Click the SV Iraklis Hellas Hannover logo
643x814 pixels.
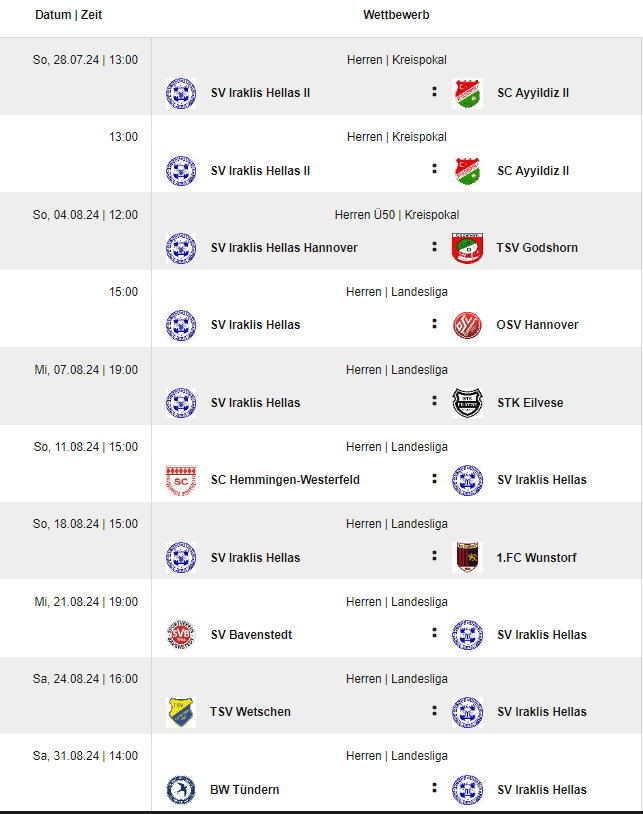click(181, 247)
